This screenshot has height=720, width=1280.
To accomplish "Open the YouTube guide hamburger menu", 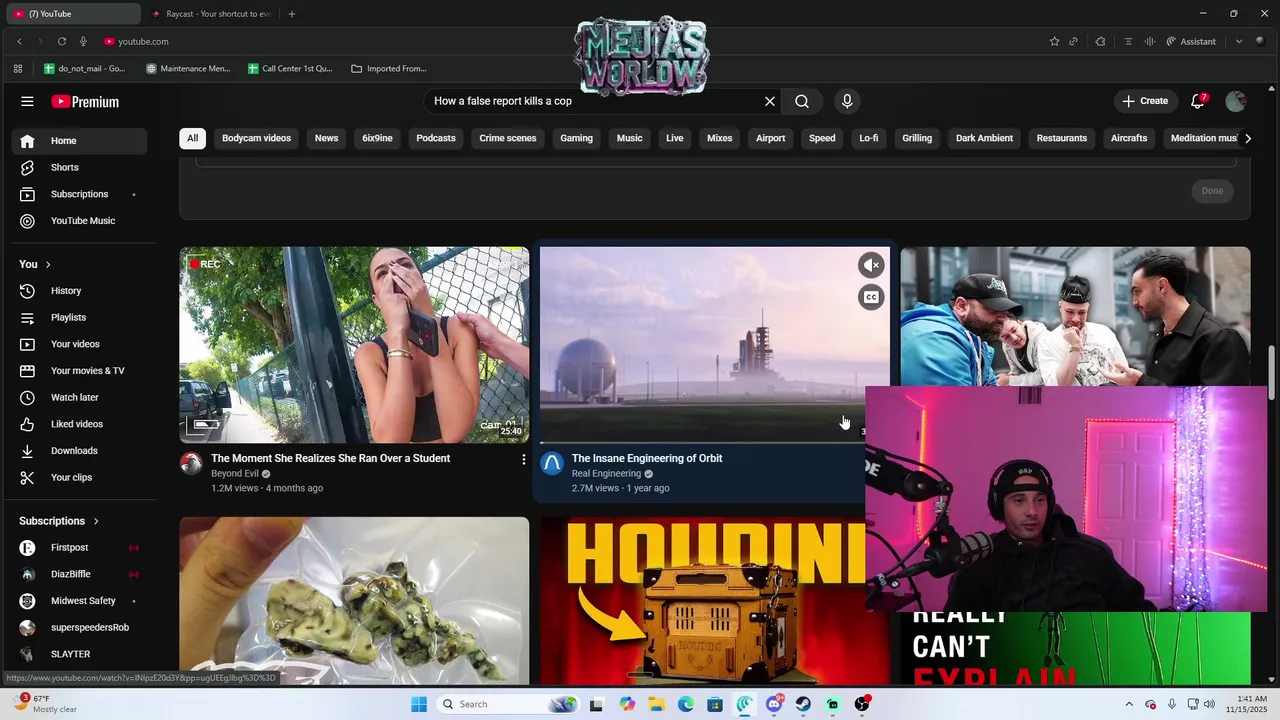I will coord(27,101).
